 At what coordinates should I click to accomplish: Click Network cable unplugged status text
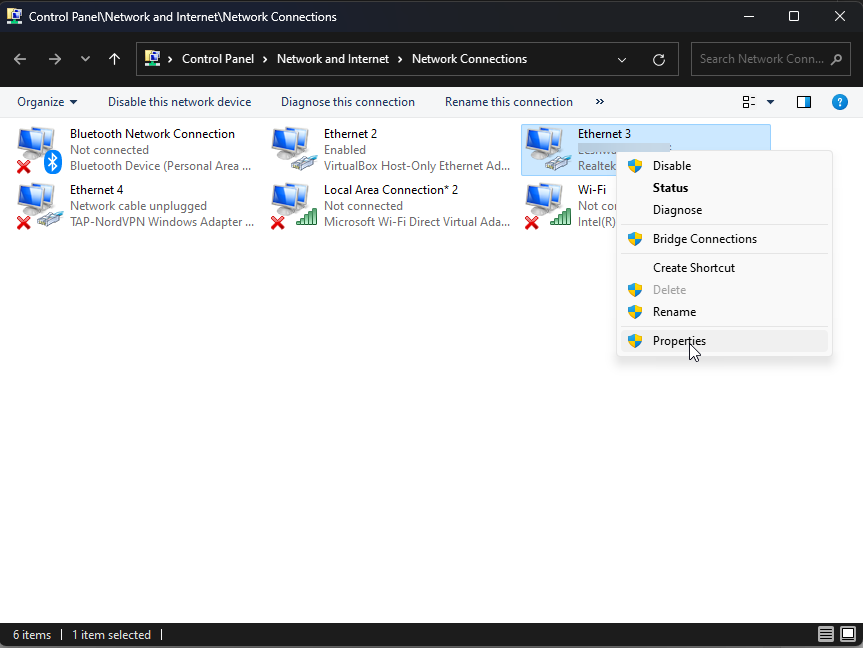pyautogui.click(x=138, y=206)
